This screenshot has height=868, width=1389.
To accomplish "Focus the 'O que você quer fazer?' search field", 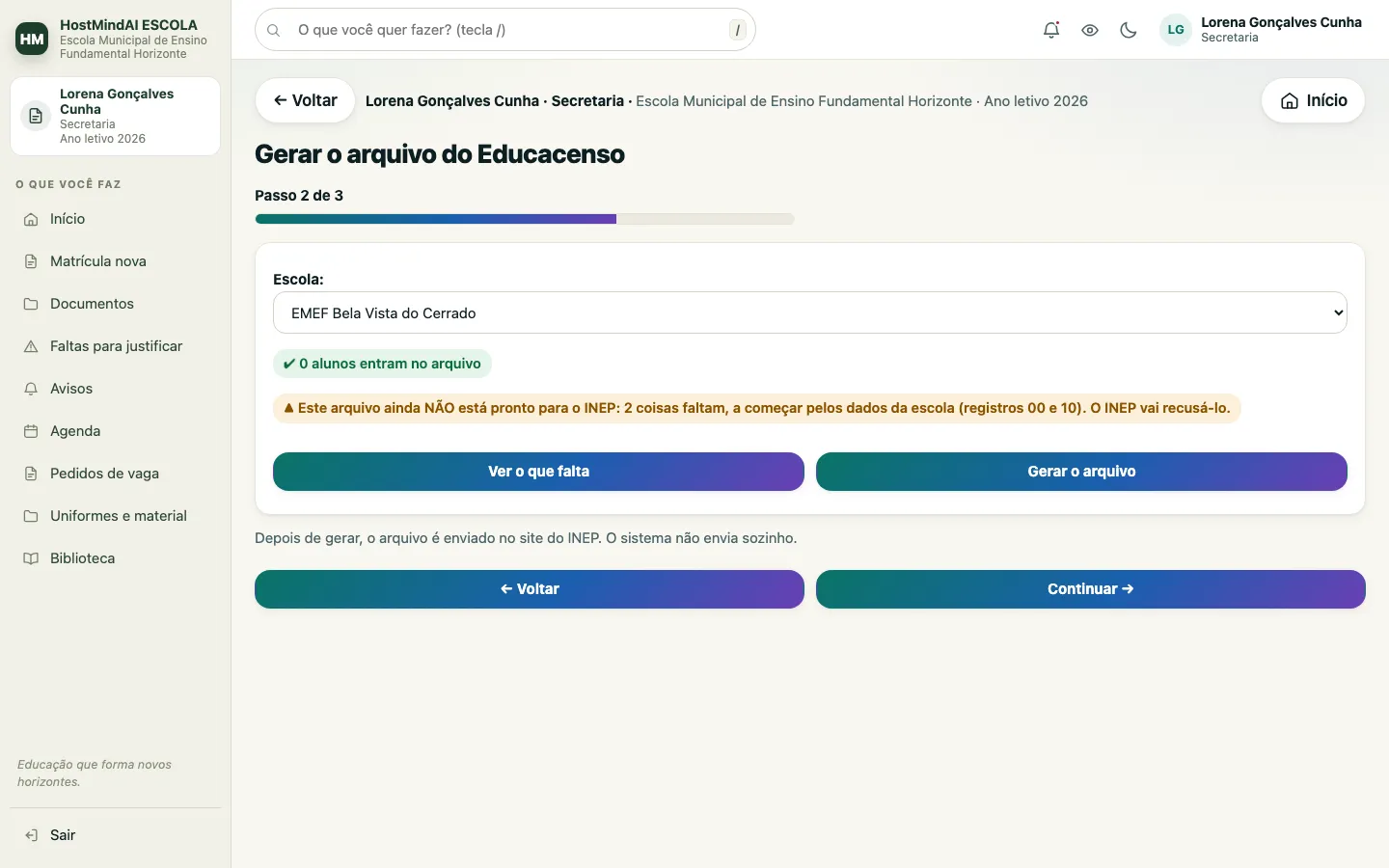I will click(x=505, y=30).
